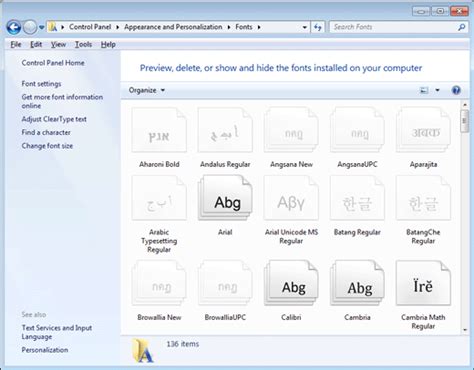Select the Arial Unicode MS Regular icon

pos(291,198)
